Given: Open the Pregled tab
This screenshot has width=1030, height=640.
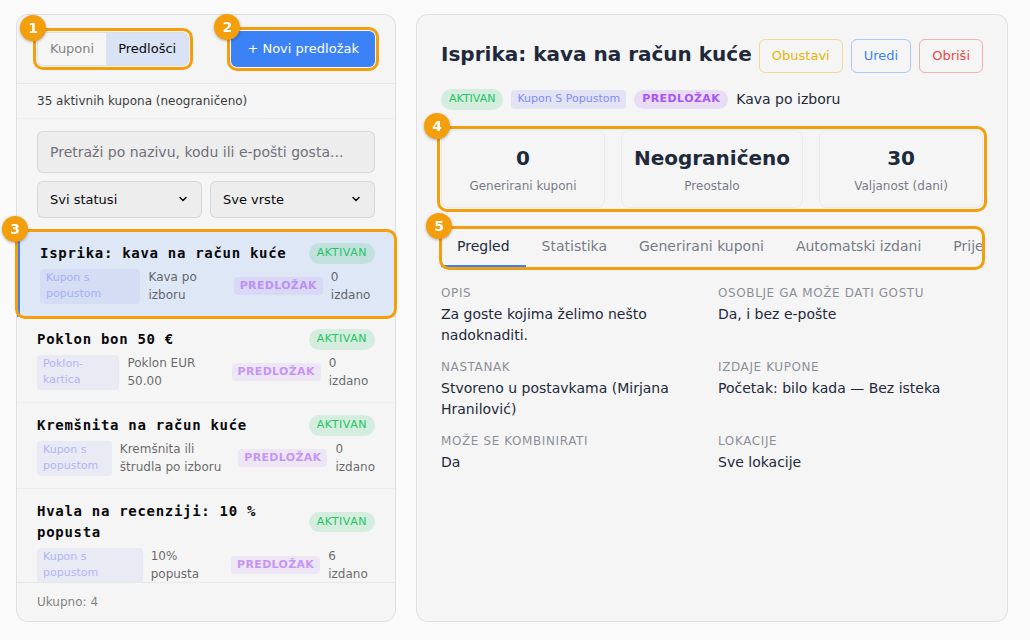Looking at the screenshot, I should 483,246.
